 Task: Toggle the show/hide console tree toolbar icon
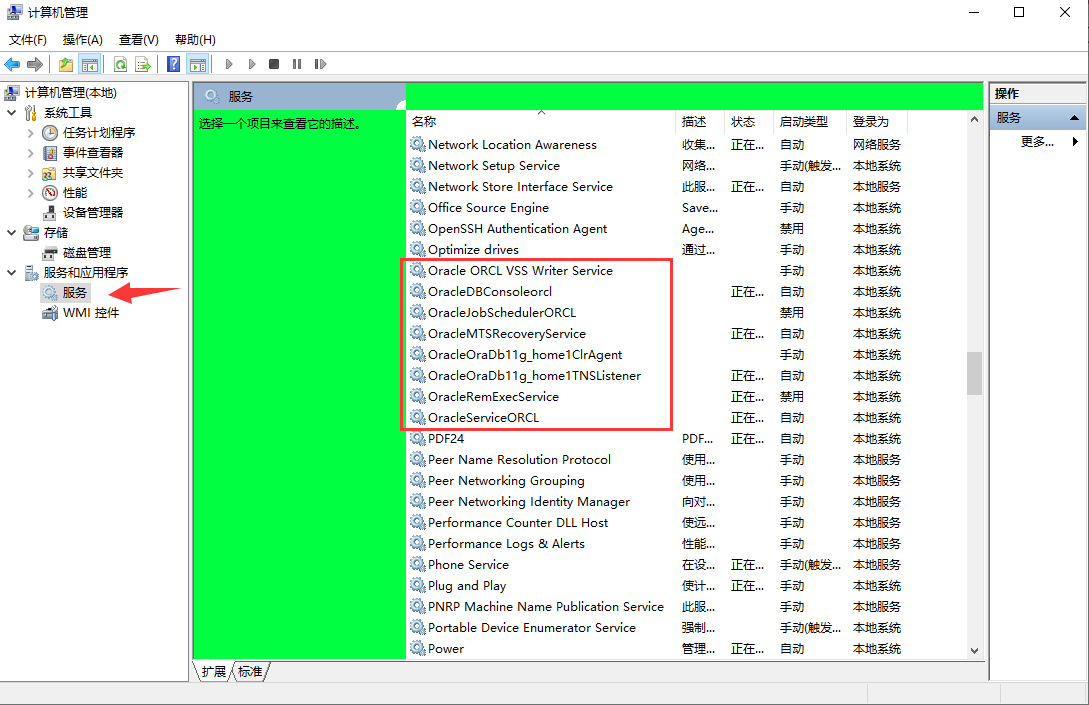pos(90,65)
